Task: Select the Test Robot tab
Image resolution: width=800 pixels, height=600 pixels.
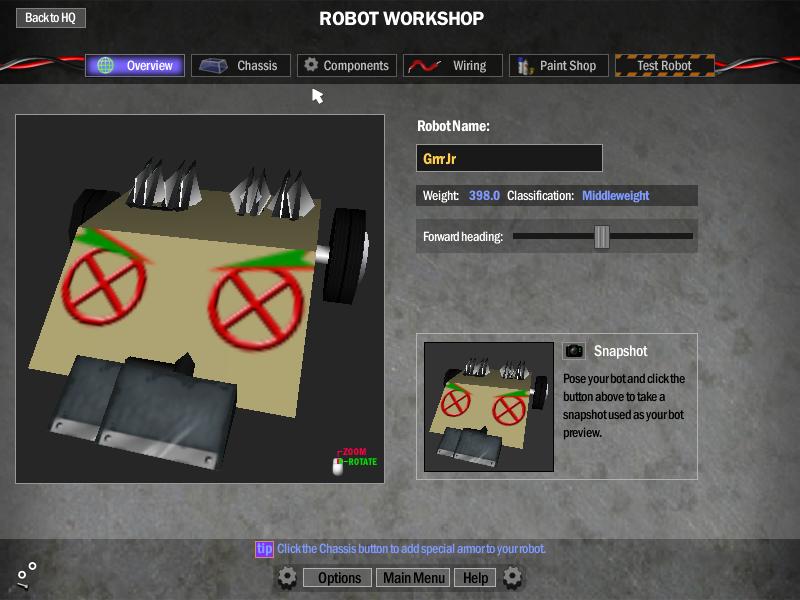Action: [x=664, y=65]
